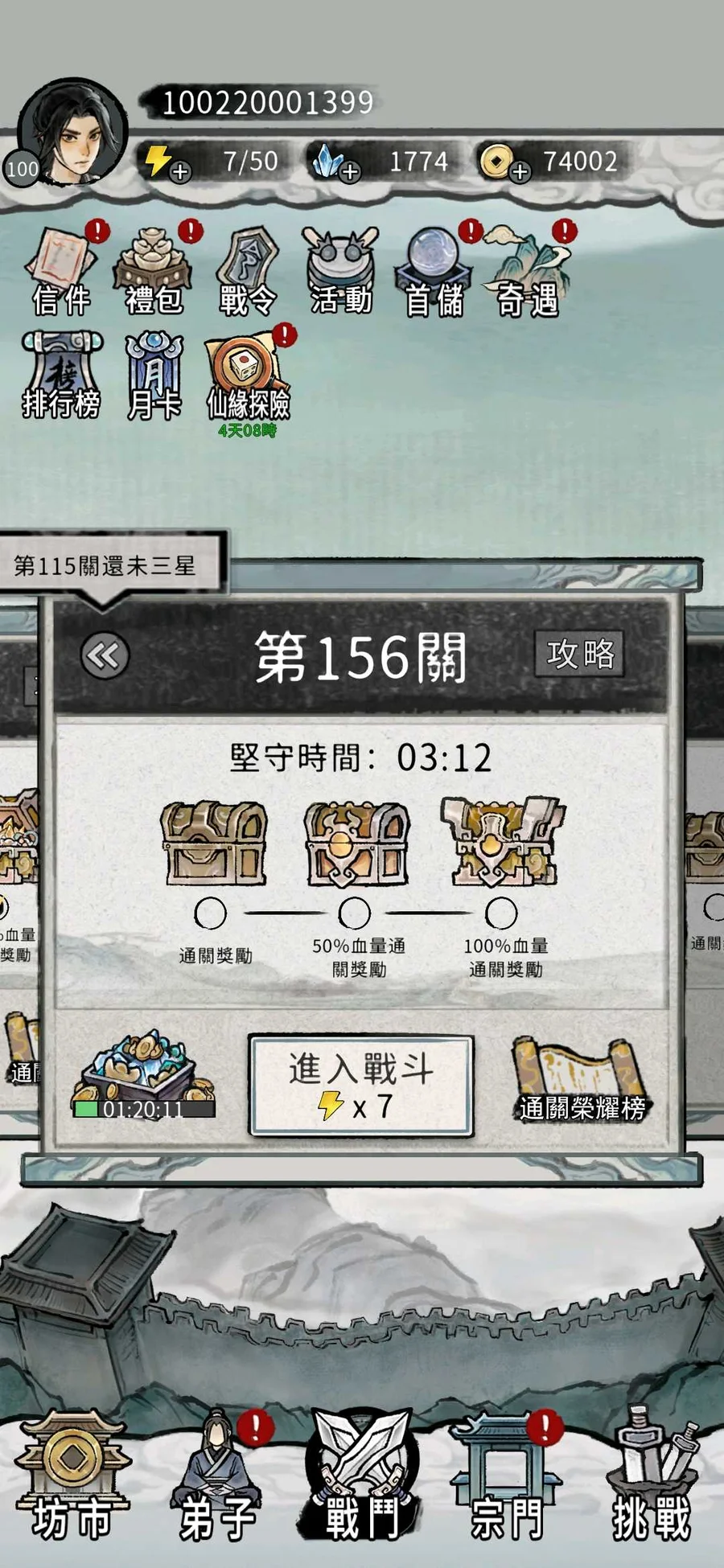724x1568 pixels.
Task: Open the 排行榜 ranking scroll icon
Action: tap(62, 376)
